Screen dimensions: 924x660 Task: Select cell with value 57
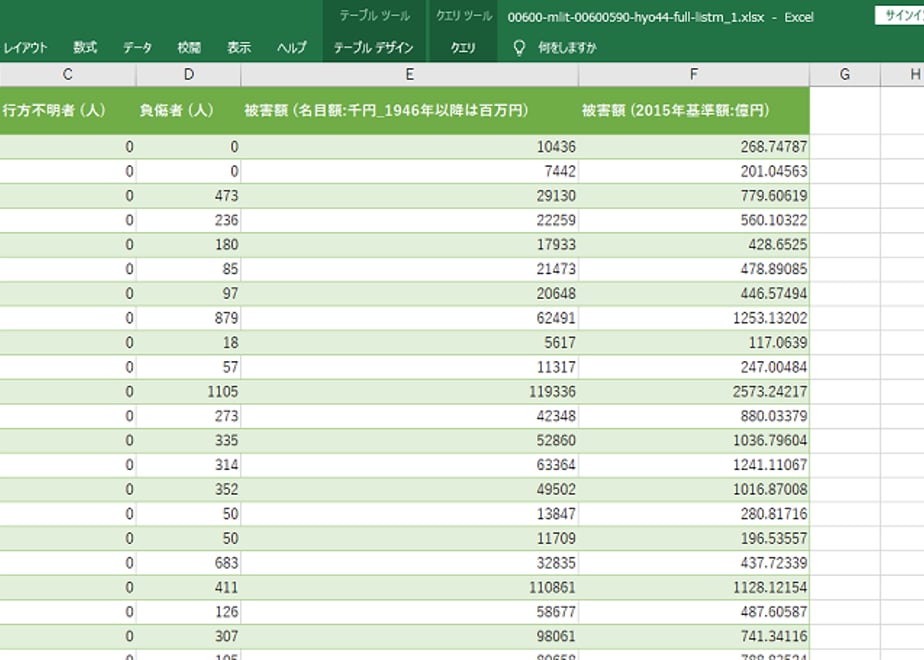point(189,367)
